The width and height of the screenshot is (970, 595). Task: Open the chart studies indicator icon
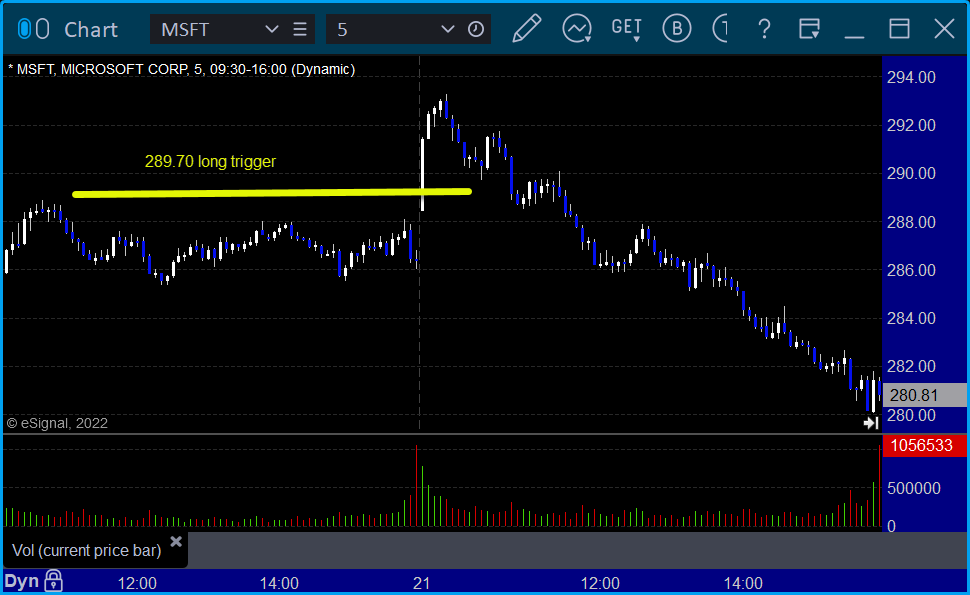577,28
